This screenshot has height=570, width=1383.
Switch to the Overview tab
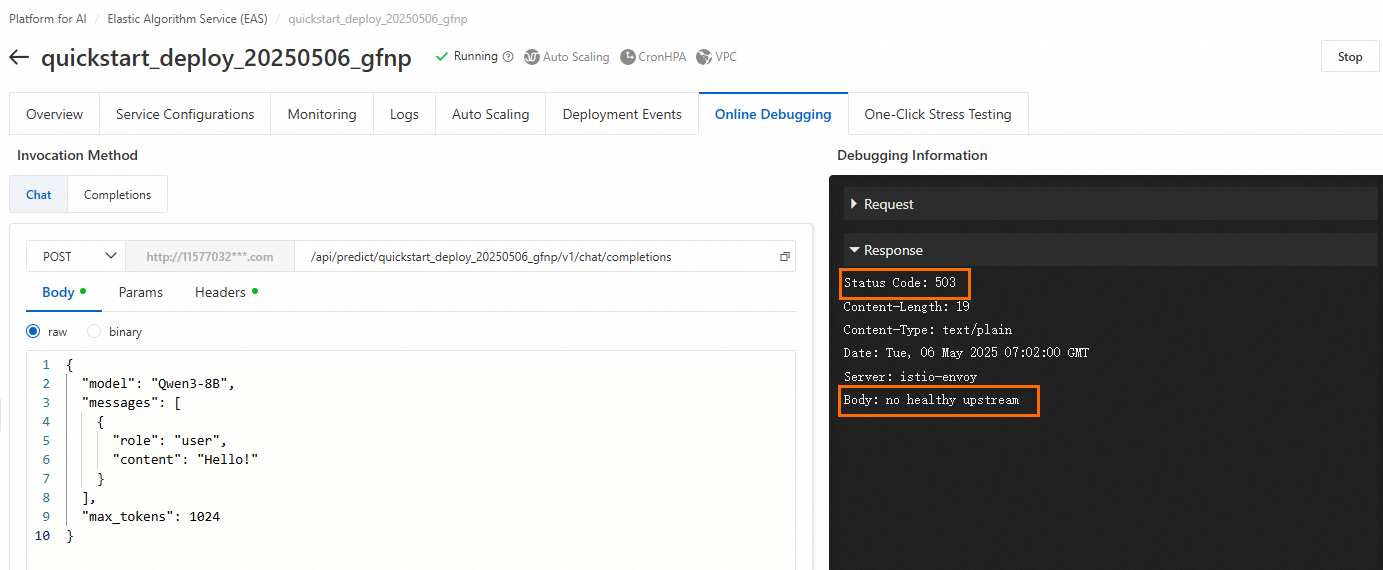point(54,114)
